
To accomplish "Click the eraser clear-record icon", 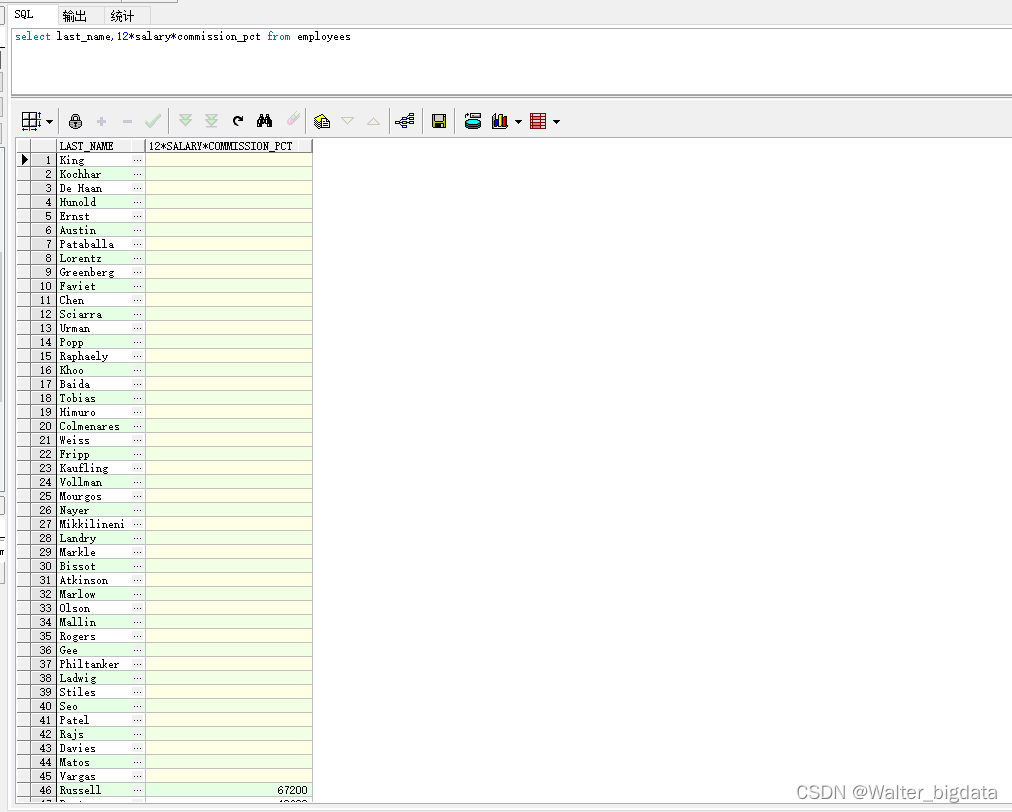I will [x=294, y=119].
